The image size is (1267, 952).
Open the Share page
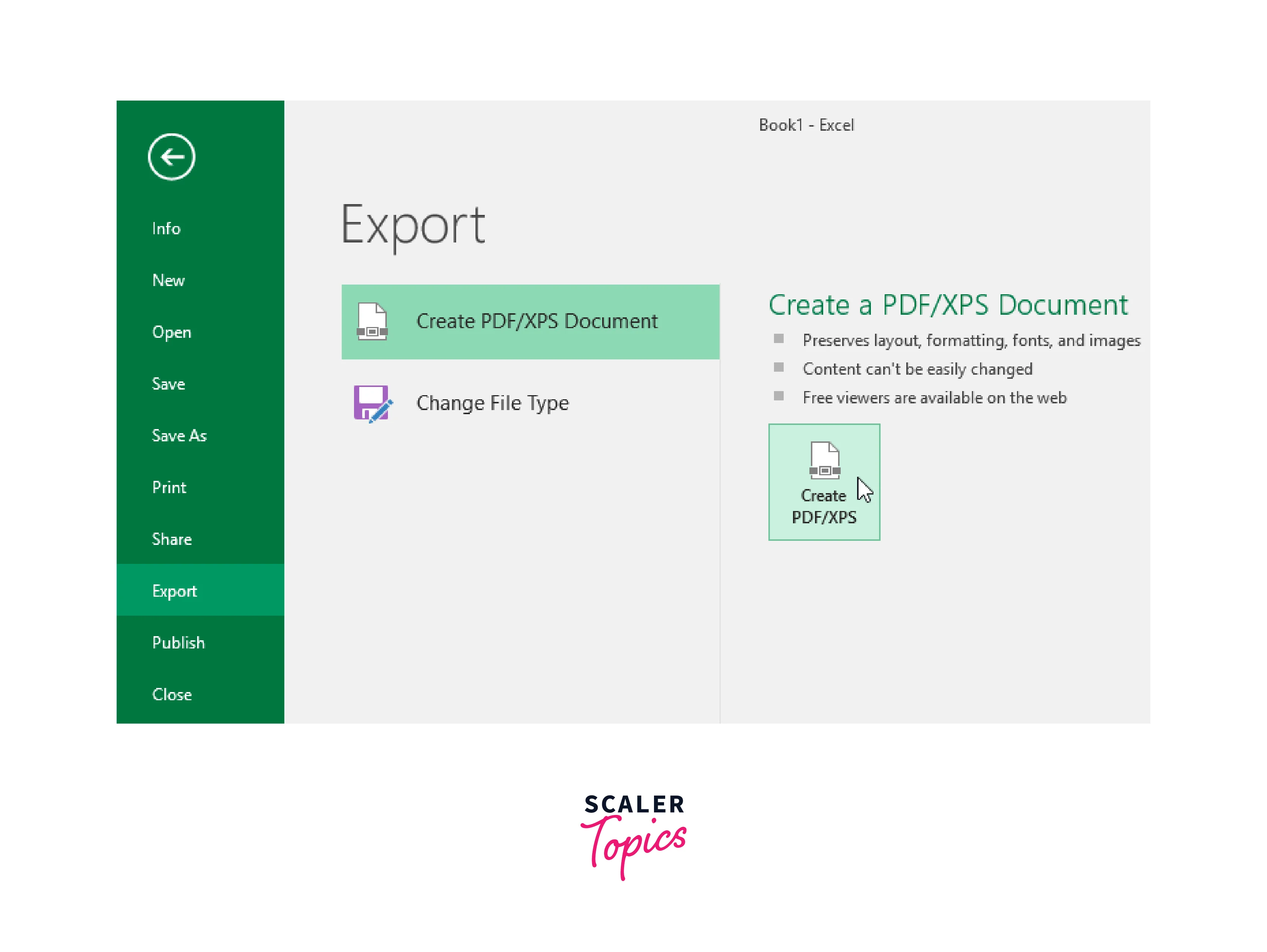[171, 539]
